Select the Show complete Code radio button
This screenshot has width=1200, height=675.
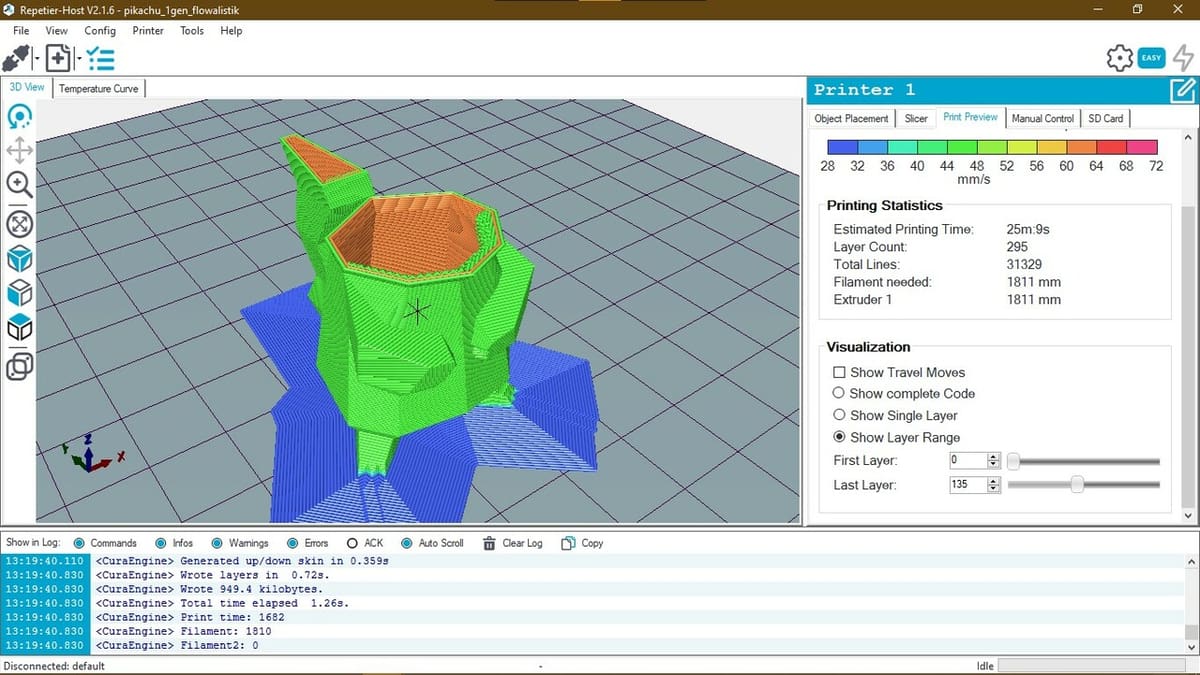839,393
